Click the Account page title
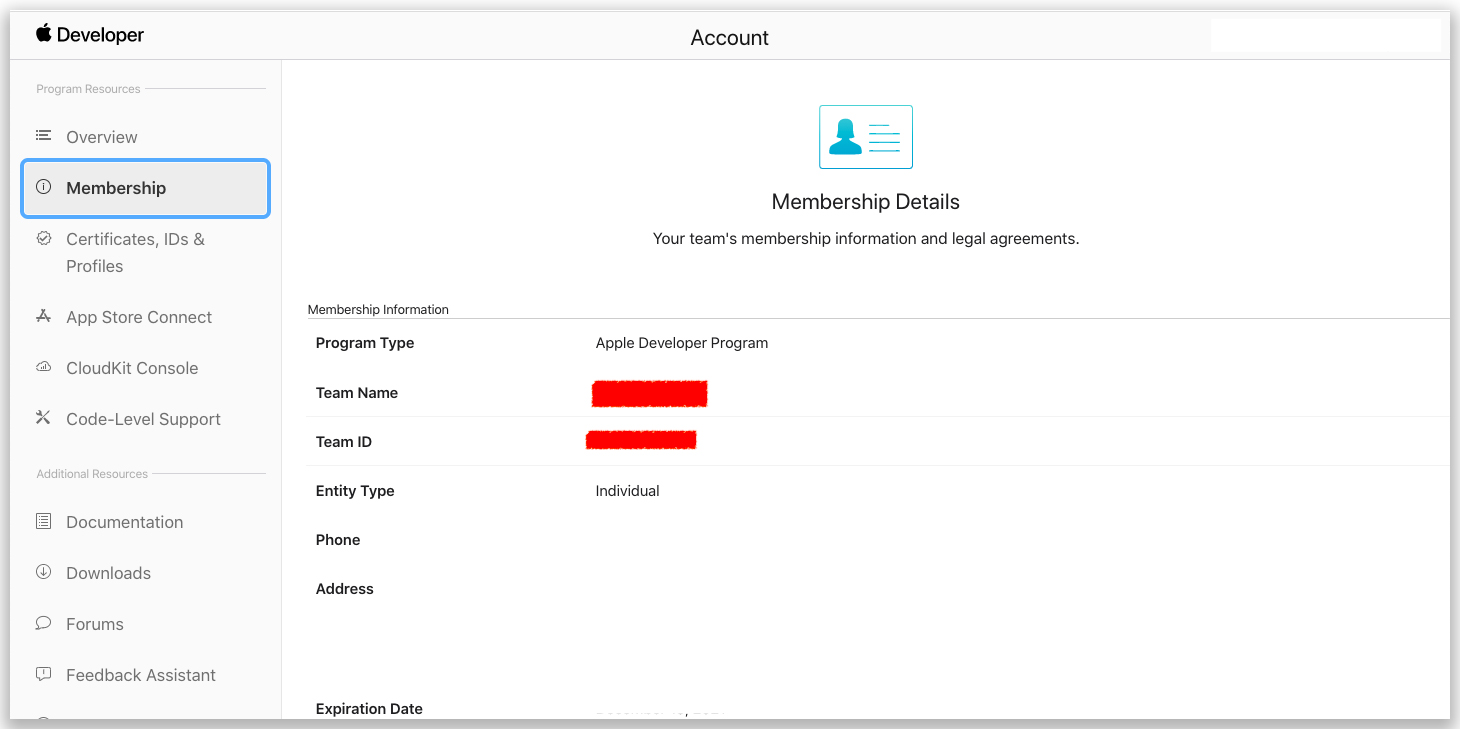This screenshot has height=729, width=1460. (x=730, y=38)
